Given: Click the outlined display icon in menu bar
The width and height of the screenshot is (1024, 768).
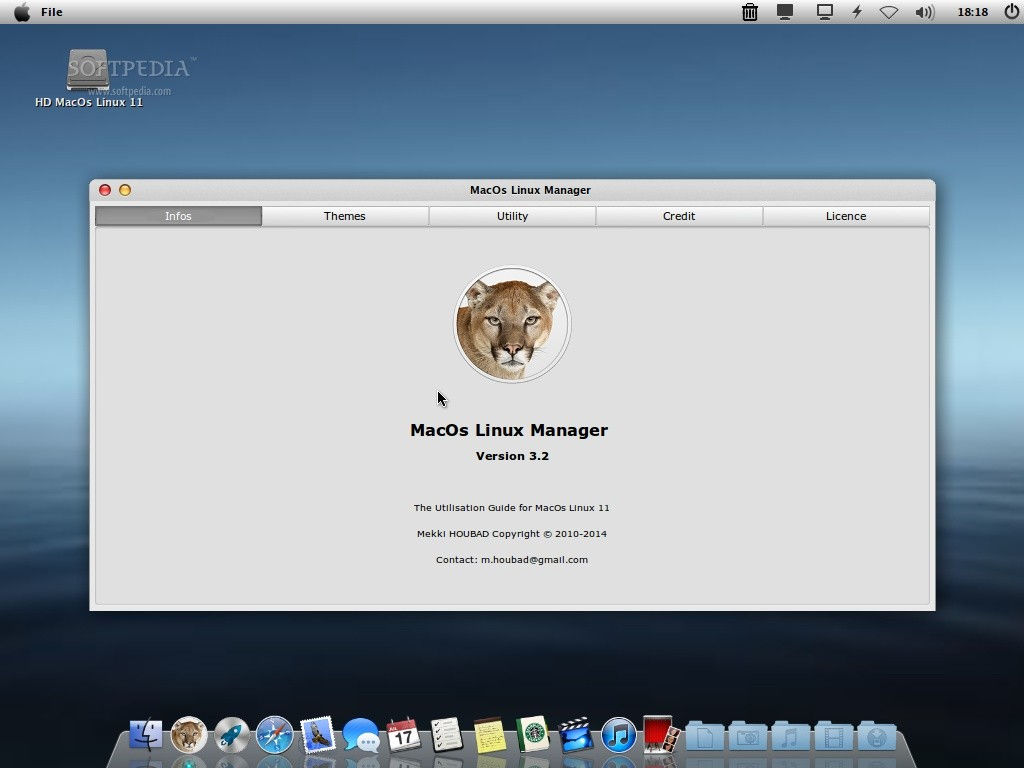Looking at the screenshot, I should pyautogui.click(x=825, y=12).
